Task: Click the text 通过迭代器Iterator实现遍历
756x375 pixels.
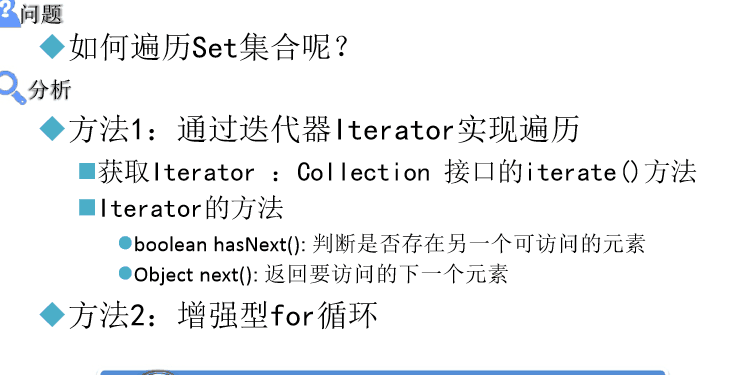Action: click(378, 130)
